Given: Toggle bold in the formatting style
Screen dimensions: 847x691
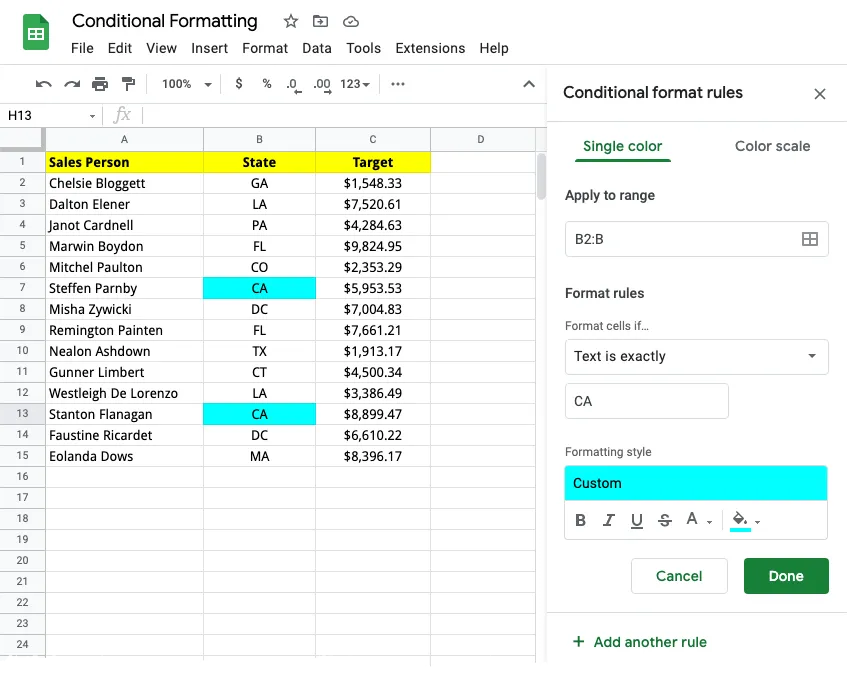Looking at the screenshot, I should [x=580, y=519].
